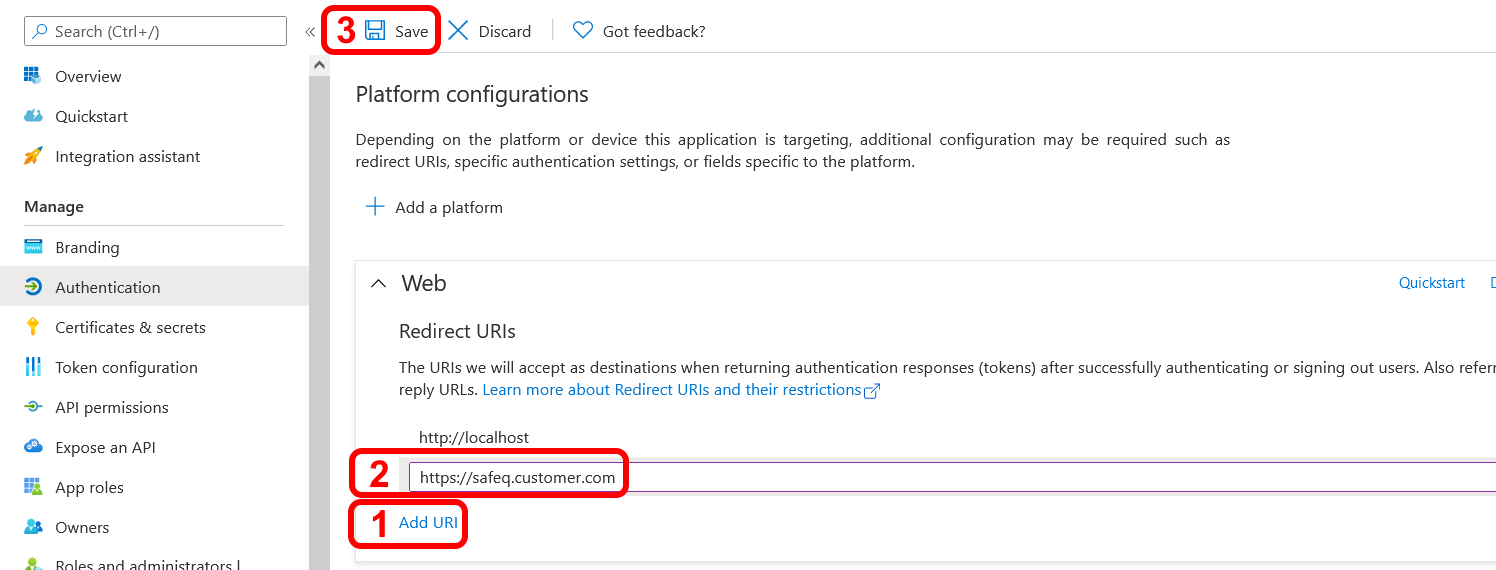Viewport: 1496px width, 570px height.
Task: Click the Overview icon in sidebar
Action: click(x=33, y=76)
